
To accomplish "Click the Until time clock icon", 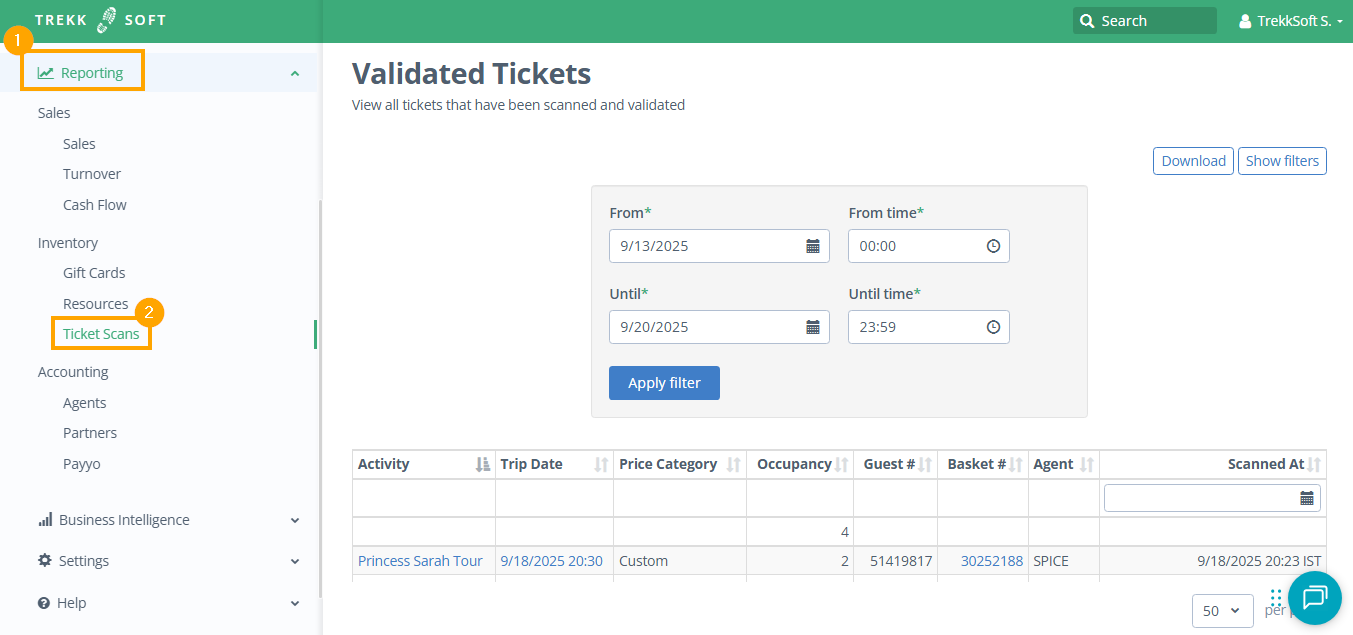I will 993,327.
